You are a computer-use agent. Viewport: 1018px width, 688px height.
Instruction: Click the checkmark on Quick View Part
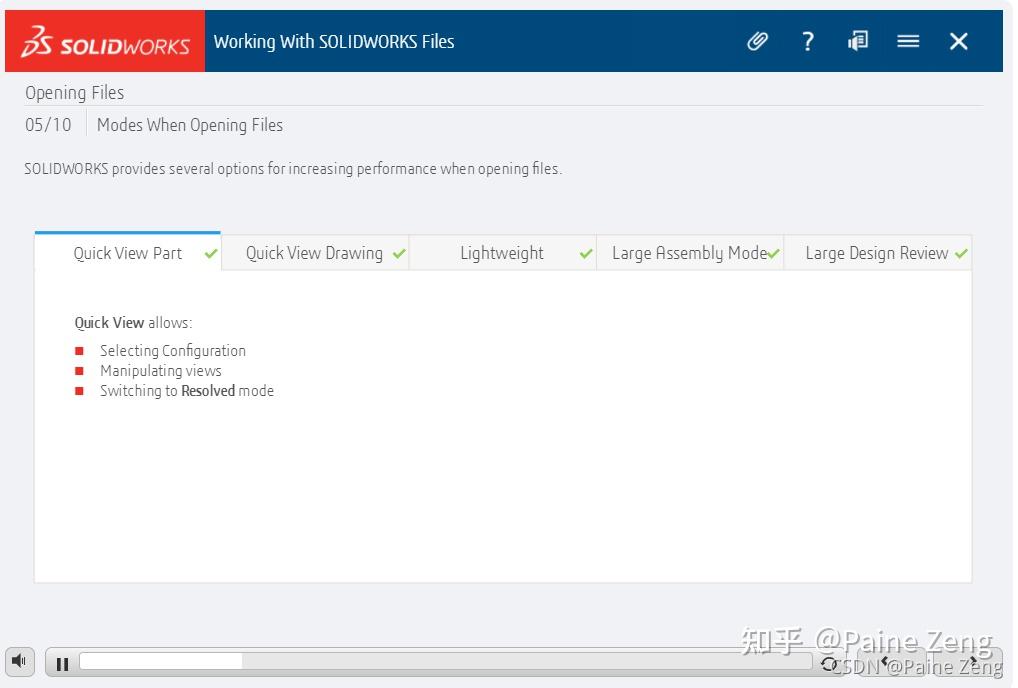pyautogui.click(x=210, y=253)
